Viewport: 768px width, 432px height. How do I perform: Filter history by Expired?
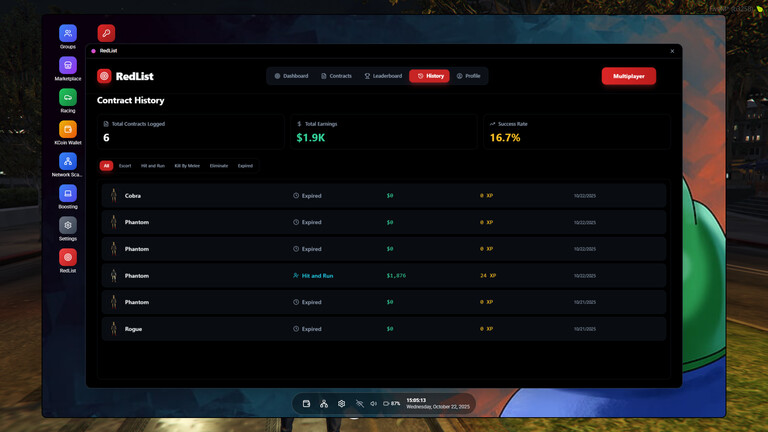click(245, 166)
